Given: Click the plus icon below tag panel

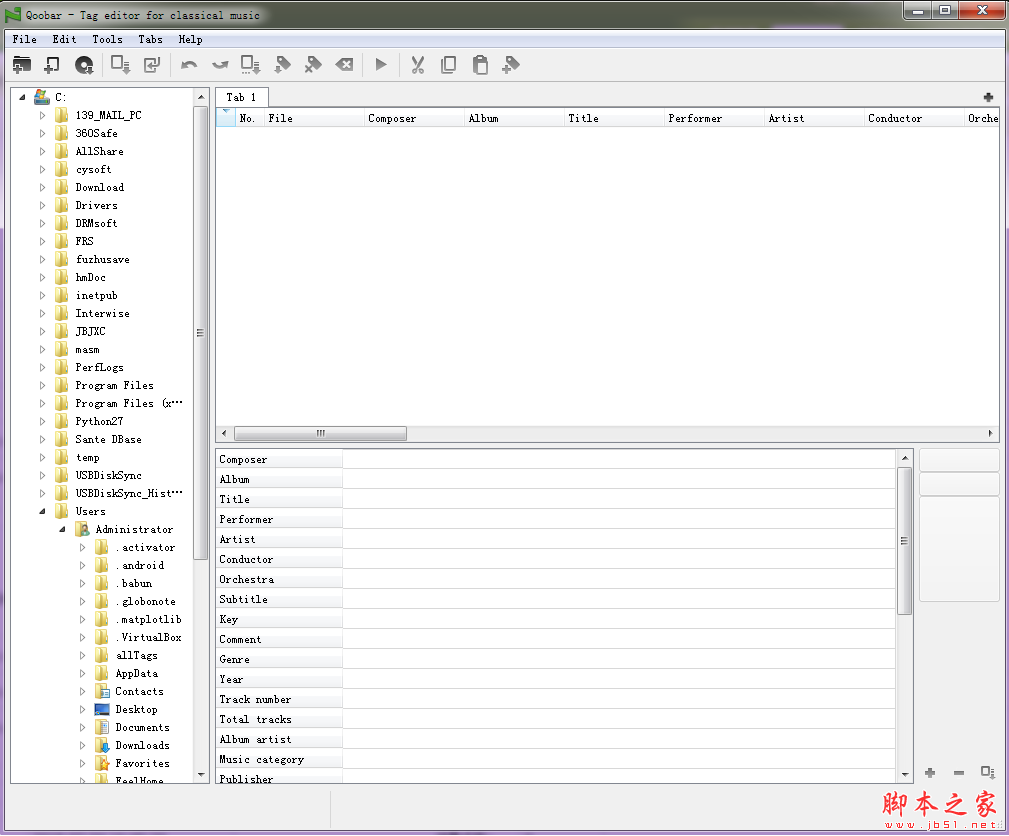Looking at the screenshot, I should click(x=930, y=772).
